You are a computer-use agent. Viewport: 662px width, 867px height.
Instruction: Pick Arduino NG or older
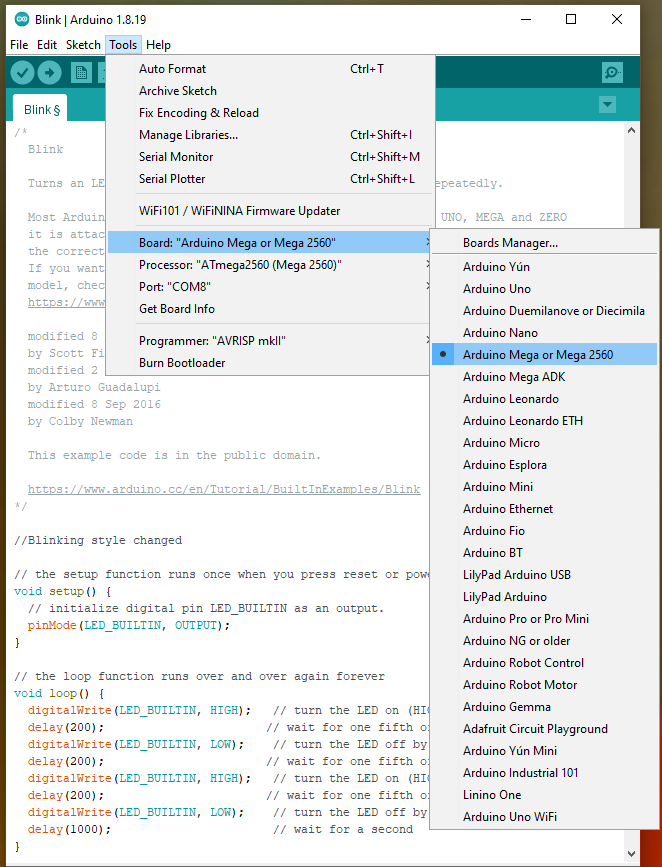click(x=544, y=641)
